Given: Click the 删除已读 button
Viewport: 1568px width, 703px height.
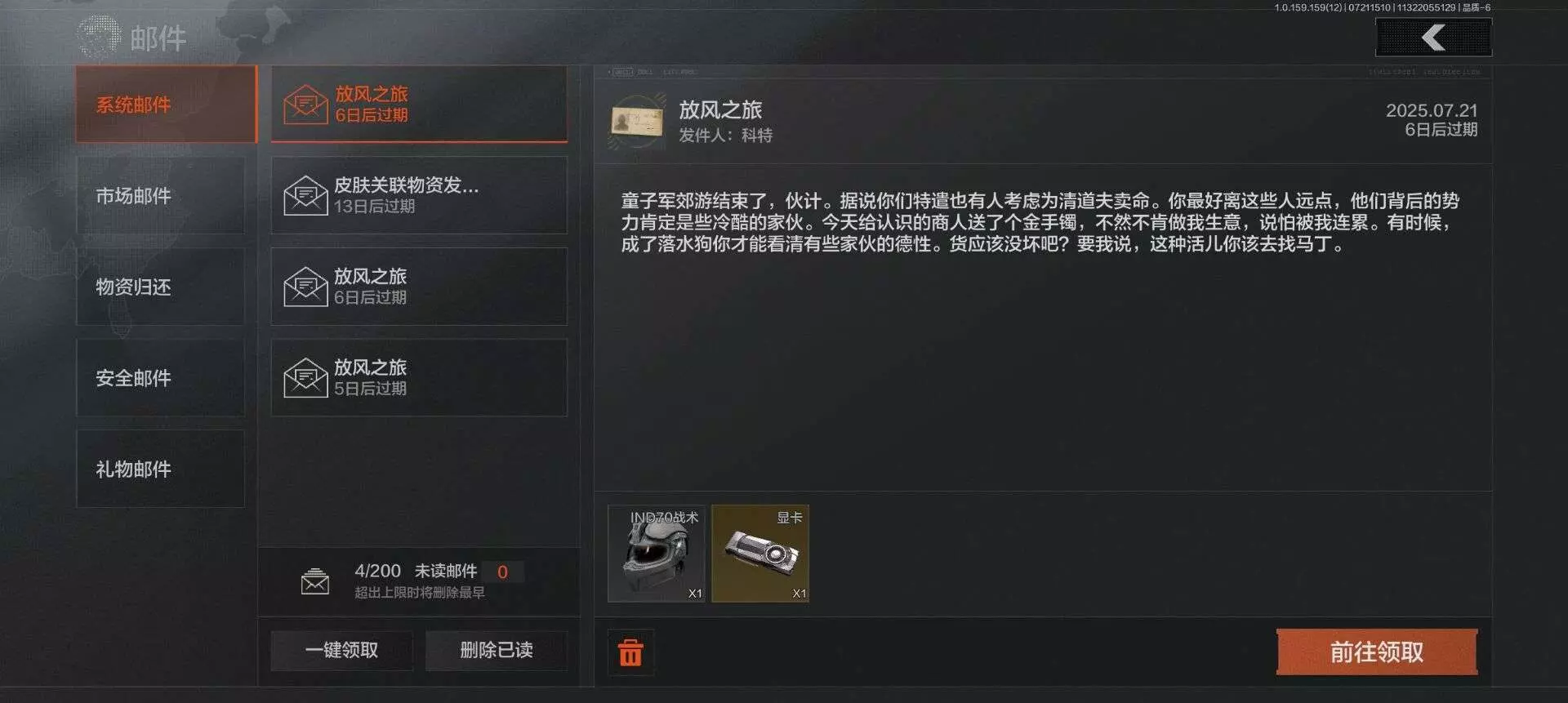Looking at the screenshot, I should click(x=497, y=650).
